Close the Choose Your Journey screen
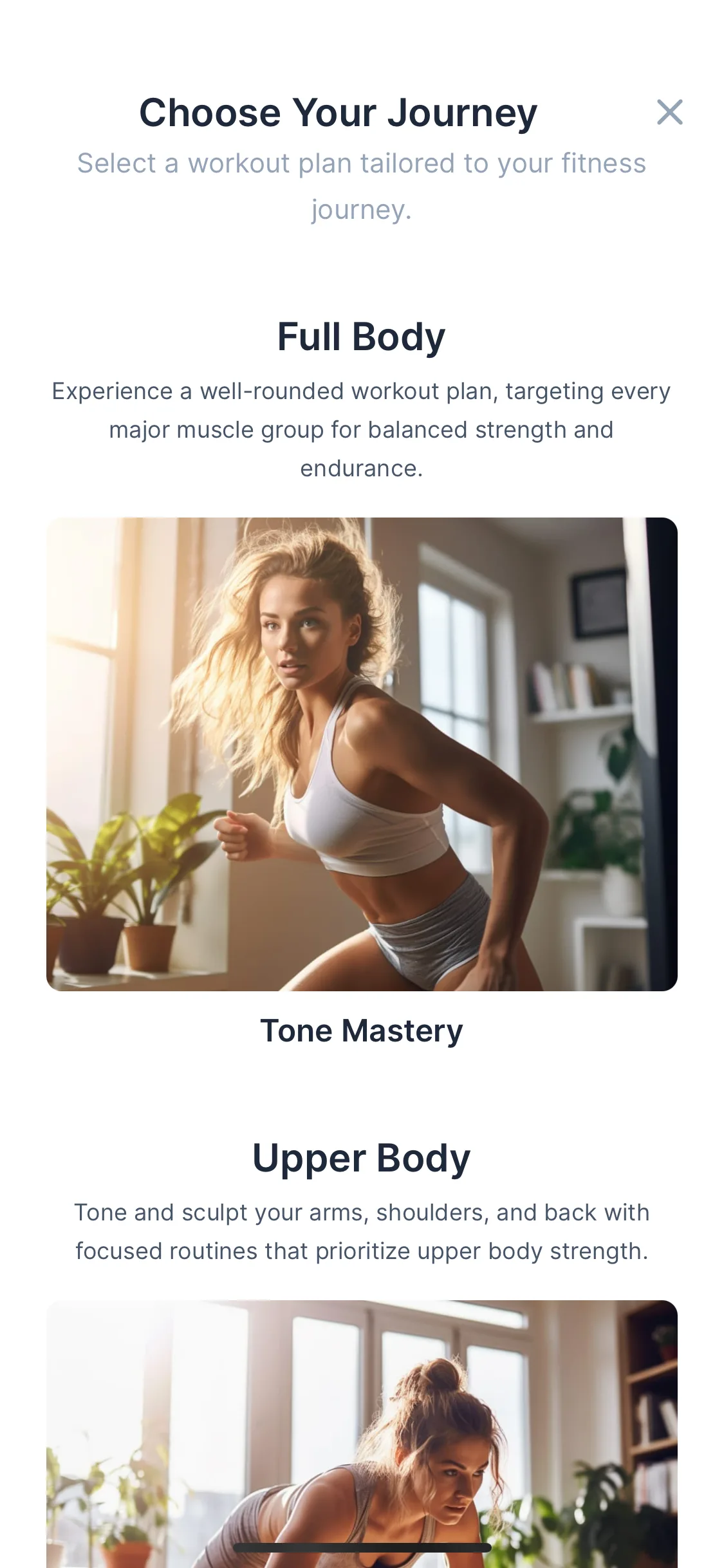The height and width of the screenshot is (1568, 724). click(x=669, y=113)
